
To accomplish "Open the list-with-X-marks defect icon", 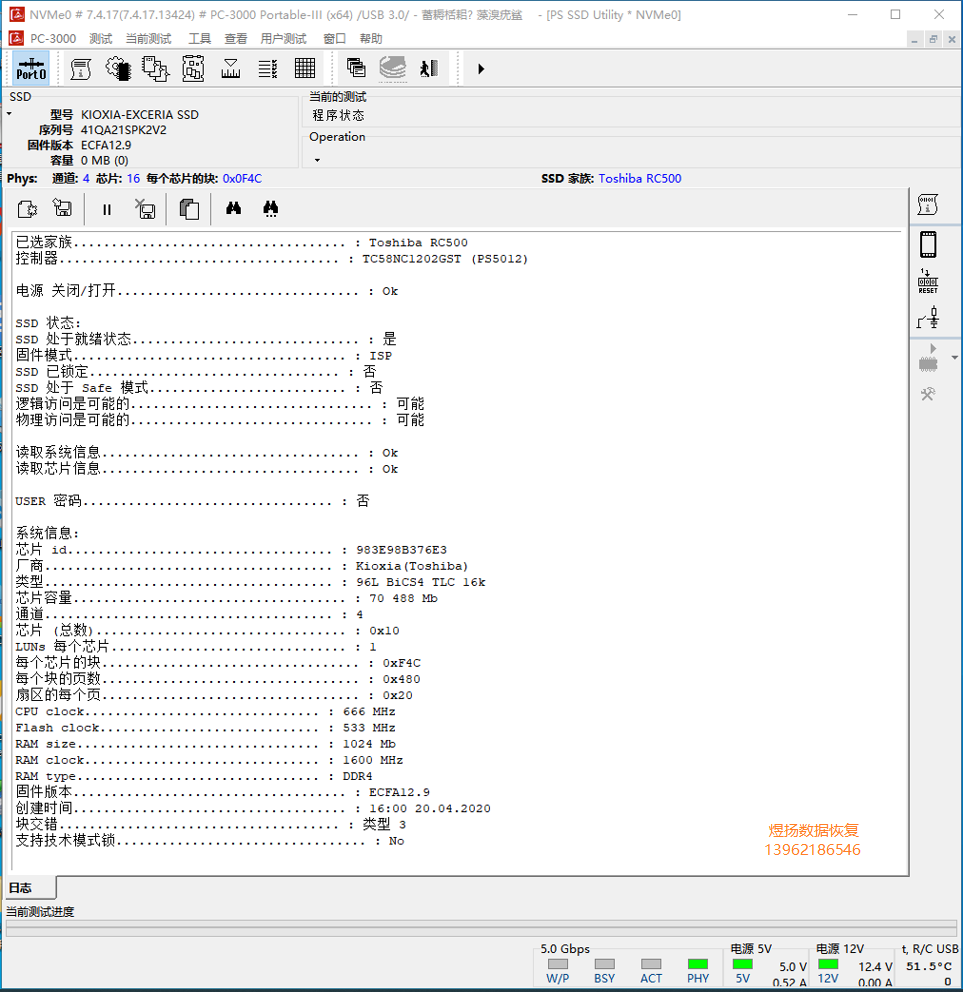I will (268, 68).
